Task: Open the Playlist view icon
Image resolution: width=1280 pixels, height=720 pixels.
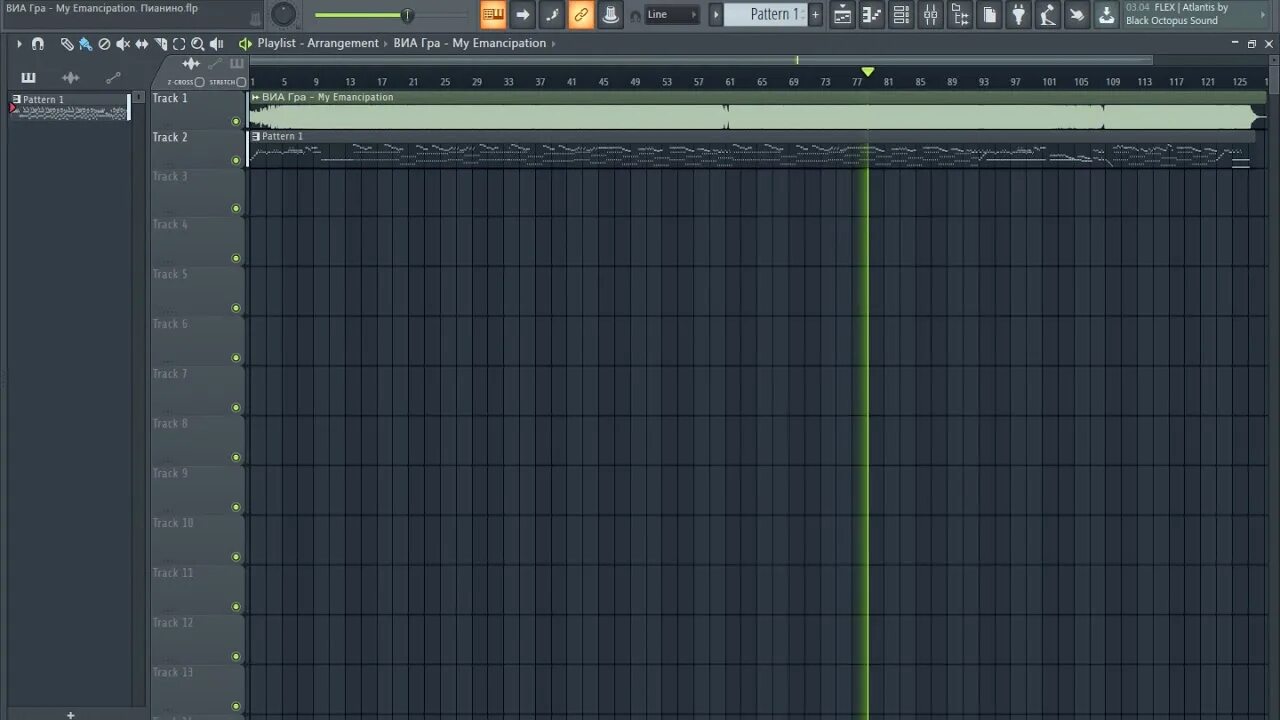Action: point(843,14)
